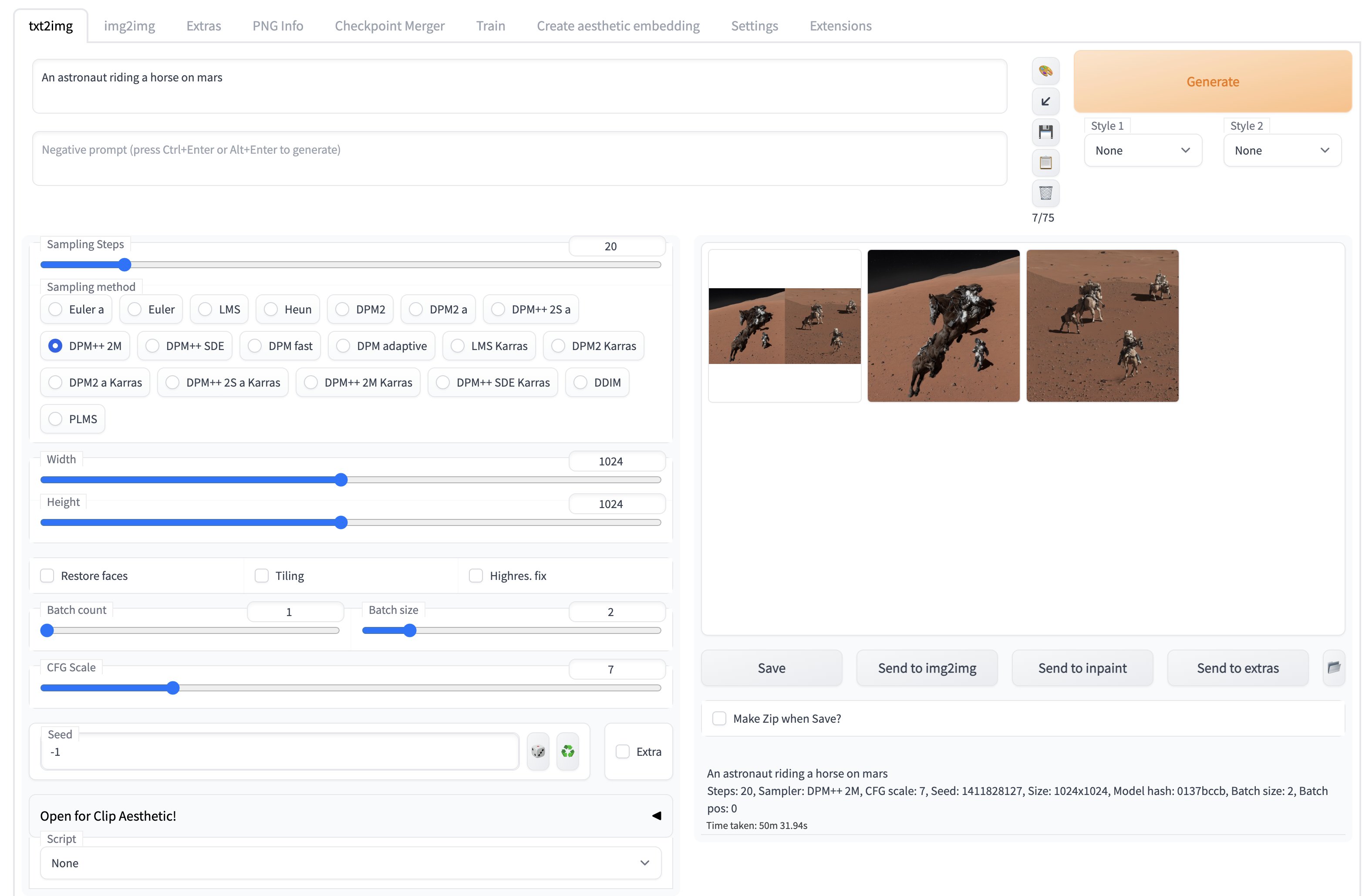Switch to the img2img tab
1369x896 pixels.
129,26
